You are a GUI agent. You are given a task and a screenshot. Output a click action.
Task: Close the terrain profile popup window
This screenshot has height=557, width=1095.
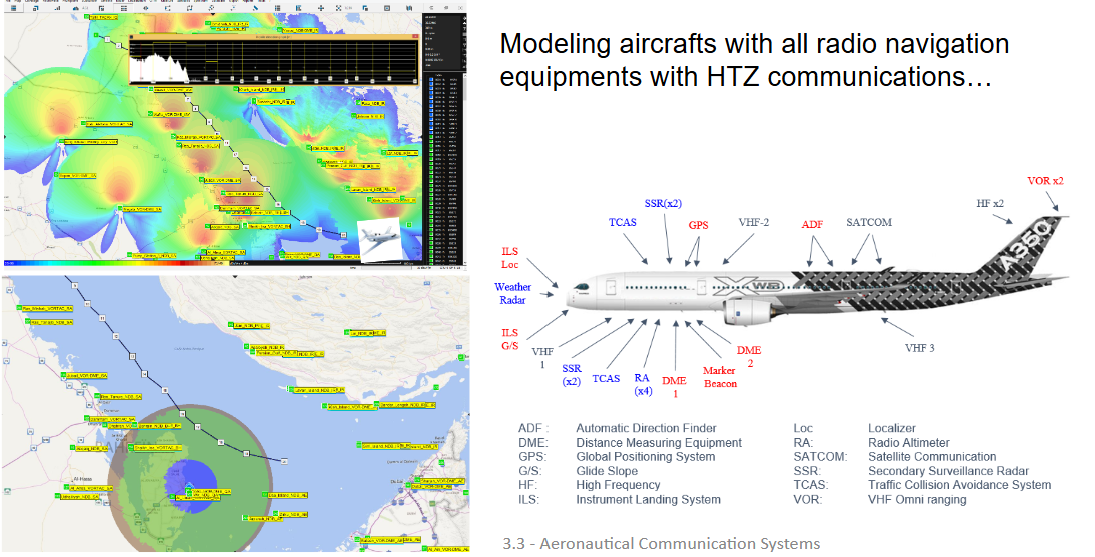coord(413,35)
